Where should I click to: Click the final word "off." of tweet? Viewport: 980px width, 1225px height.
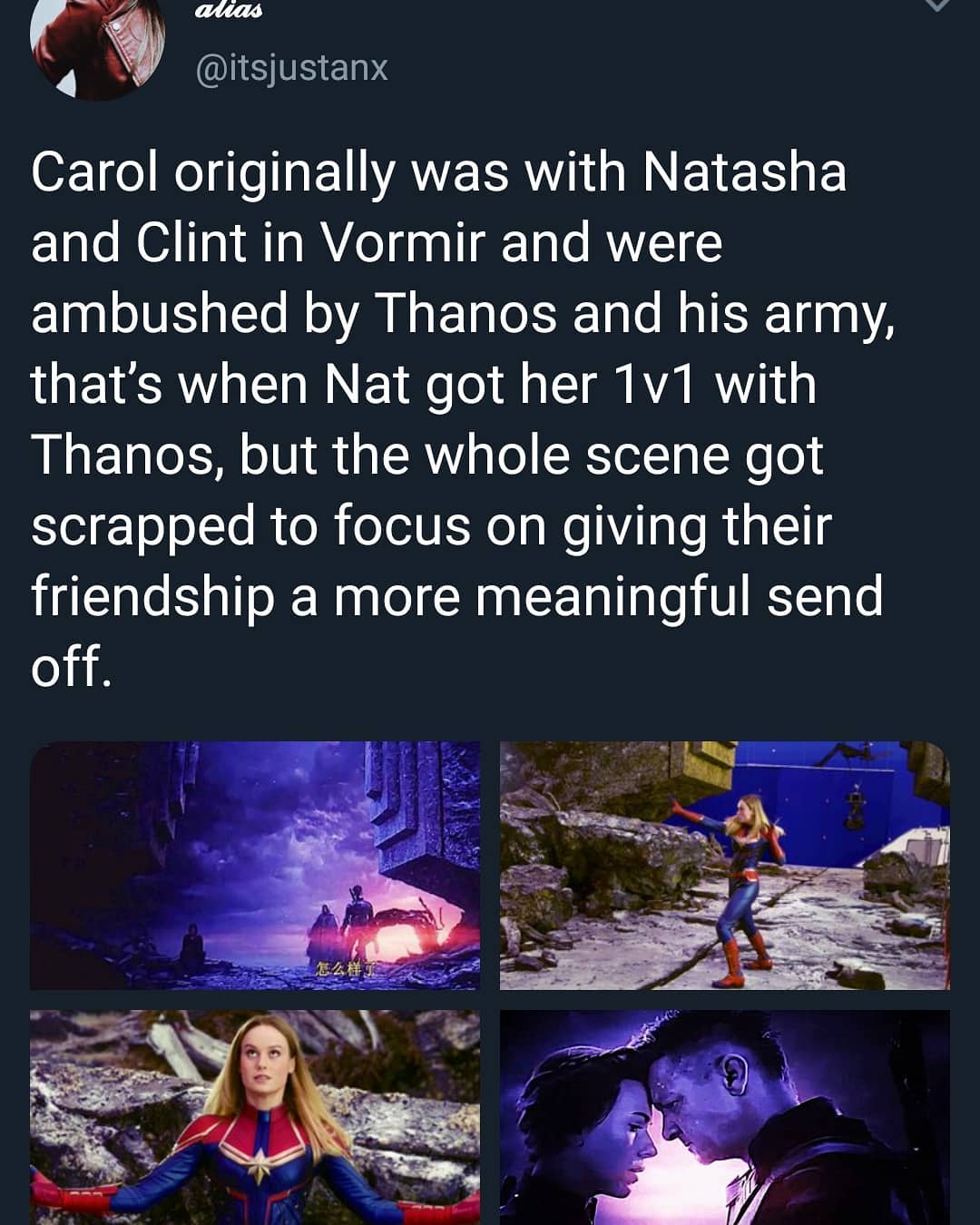[x=71, y=667]
